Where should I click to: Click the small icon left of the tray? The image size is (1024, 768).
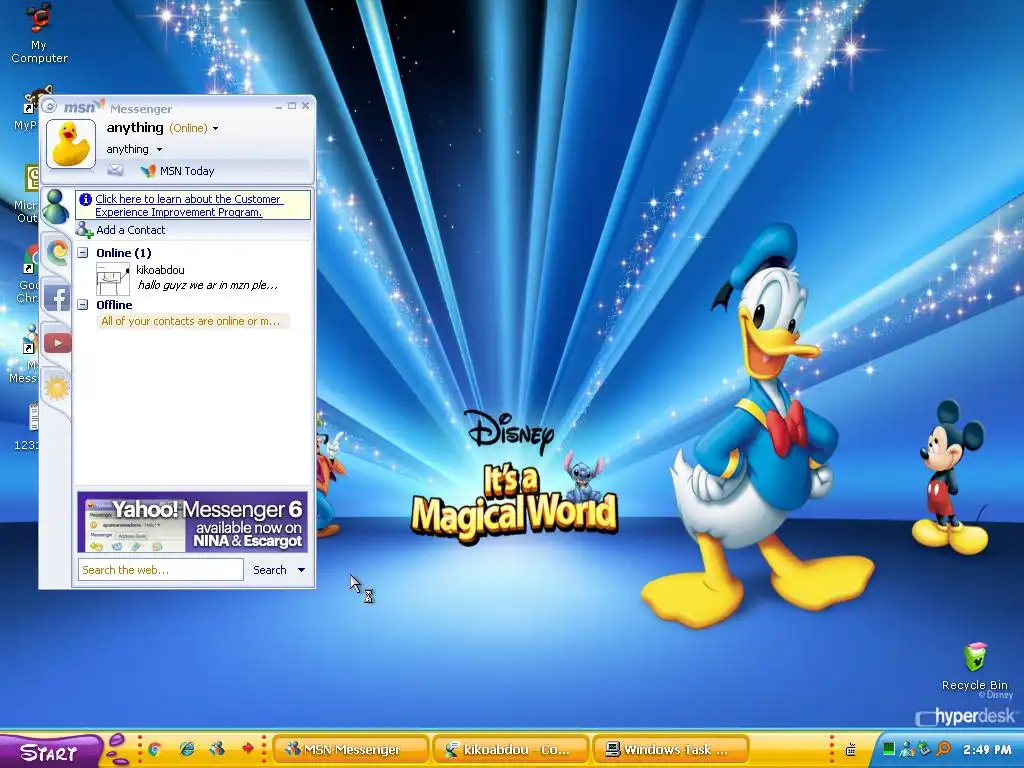click(851, 750)
